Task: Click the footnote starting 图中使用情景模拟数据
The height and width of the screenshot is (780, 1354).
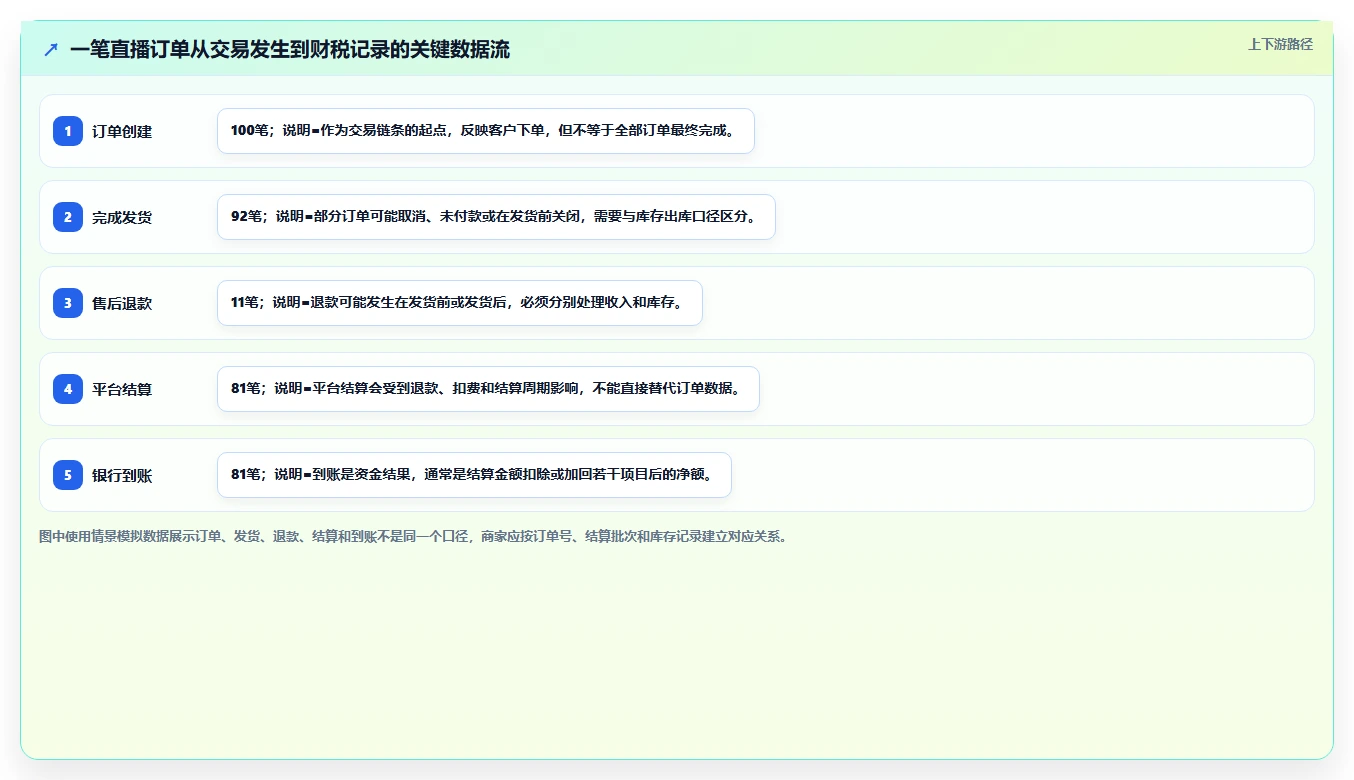Action: (413, 537)
